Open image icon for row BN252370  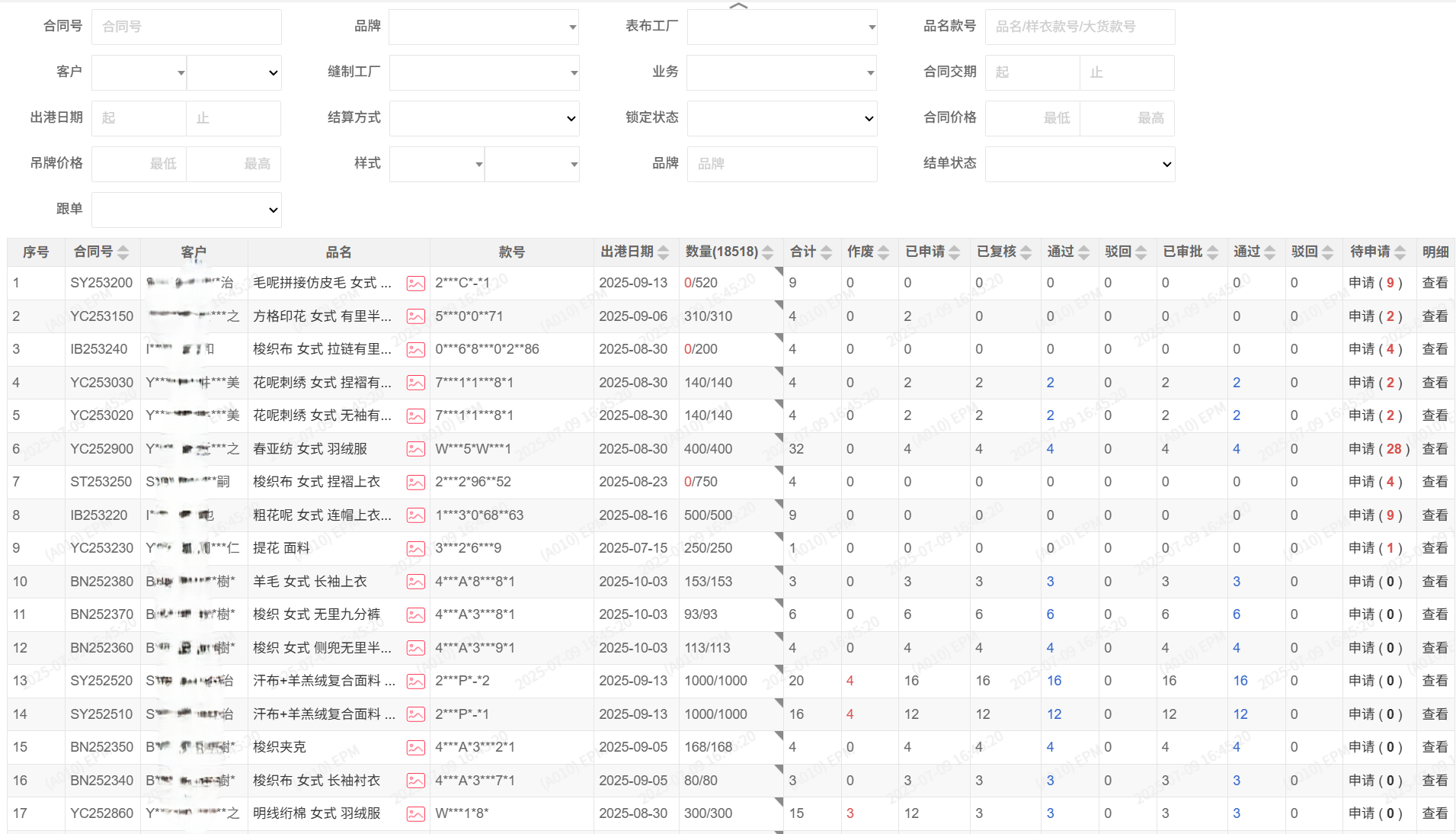pos(415,615)
